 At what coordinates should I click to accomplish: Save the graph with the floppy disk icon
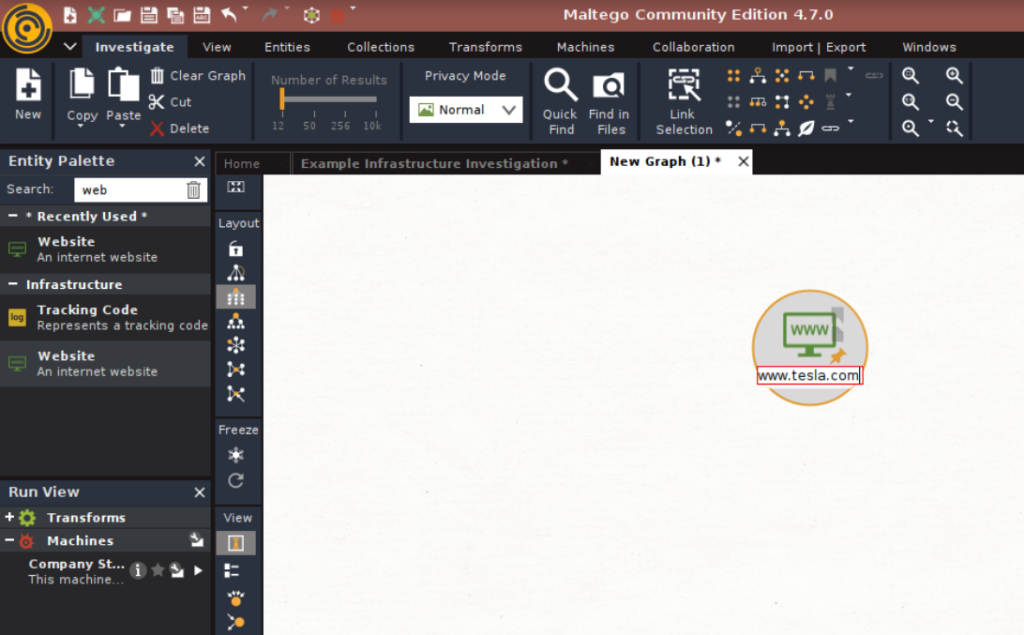point(149,14)
